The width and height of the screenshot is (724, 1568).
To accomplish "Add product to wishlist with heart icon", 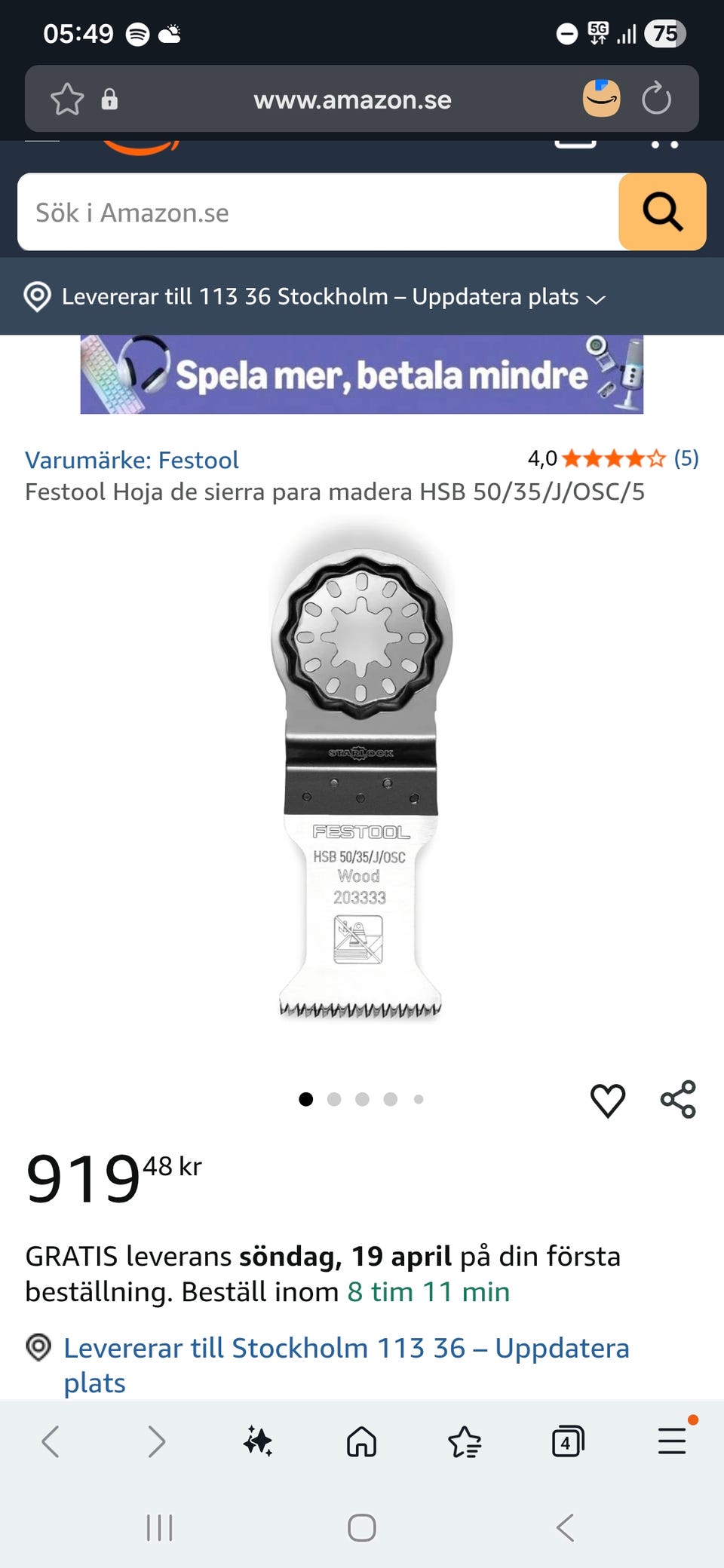I will [608, 1100].
